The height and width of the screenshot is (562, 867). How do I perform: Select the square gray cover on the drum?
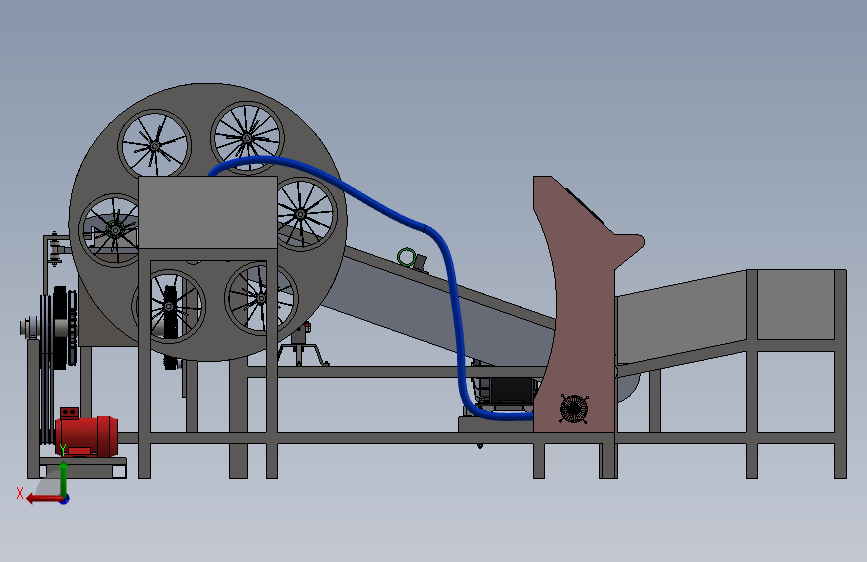208,212
